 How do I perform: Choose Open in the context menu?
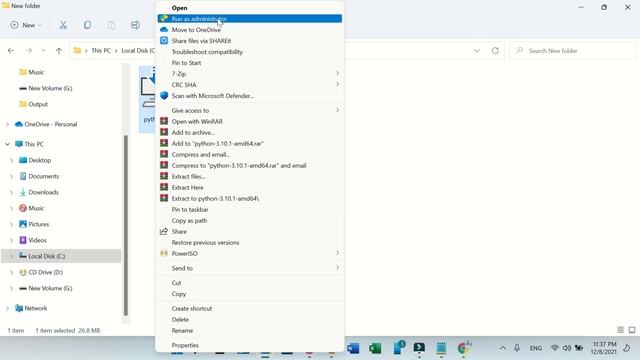click(x=250, y=8)
